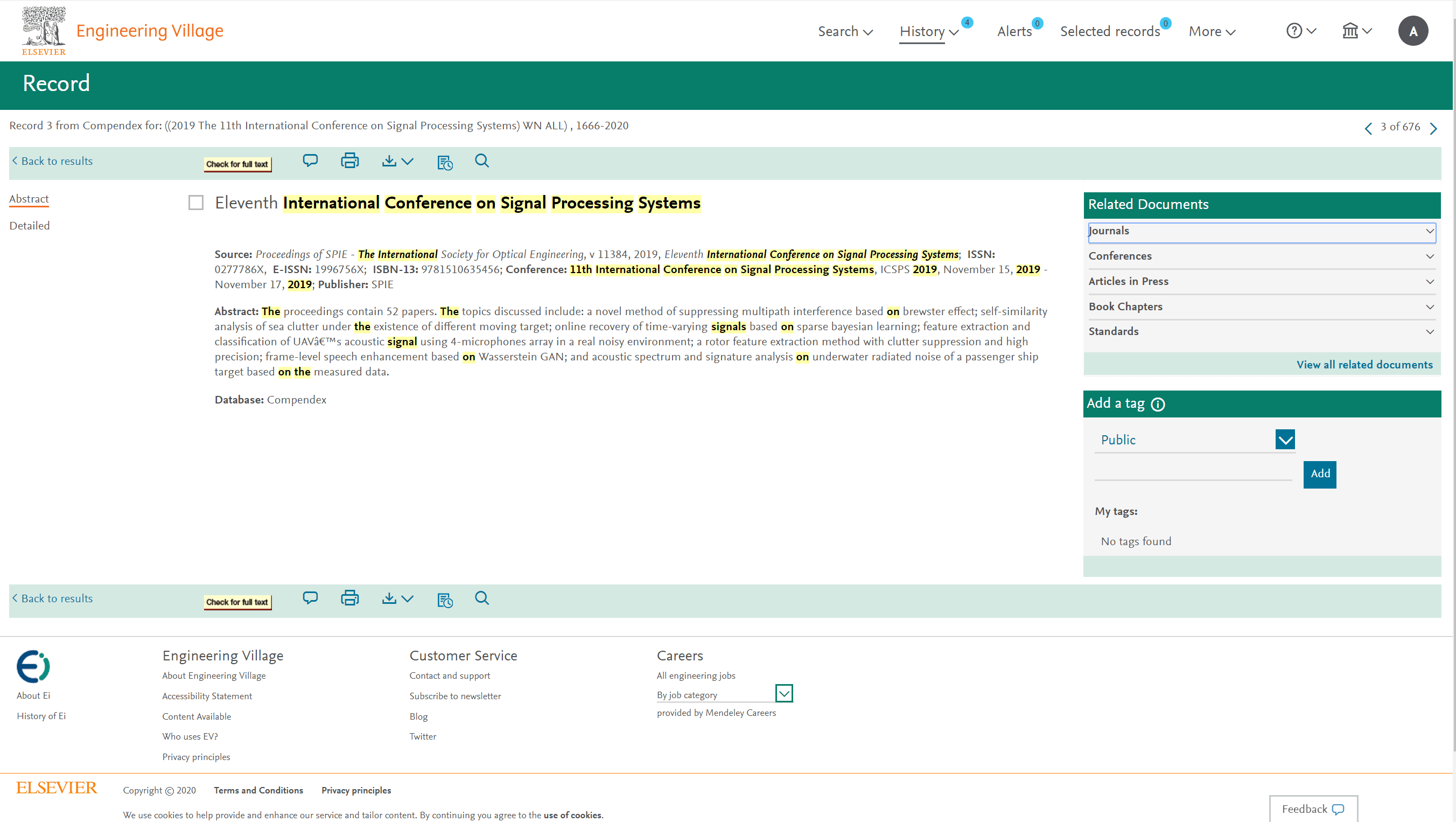Select the record title checkbox
The height and width of the screenshot is (822, 1456).
click(x=195, y=203)
